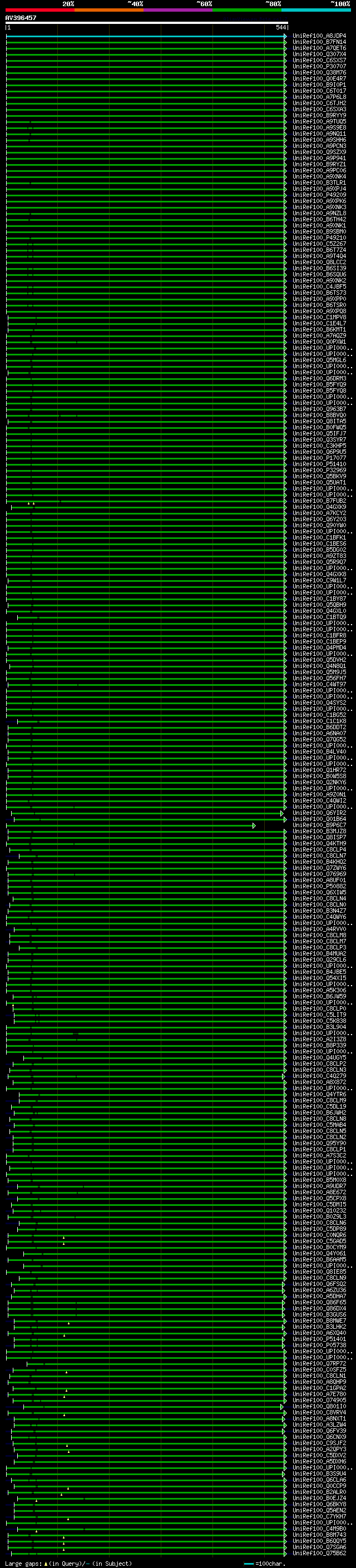Open hit UniRef100_A7QET6
The height and width of the screenshot is (1568, 356).
(319, 48)
